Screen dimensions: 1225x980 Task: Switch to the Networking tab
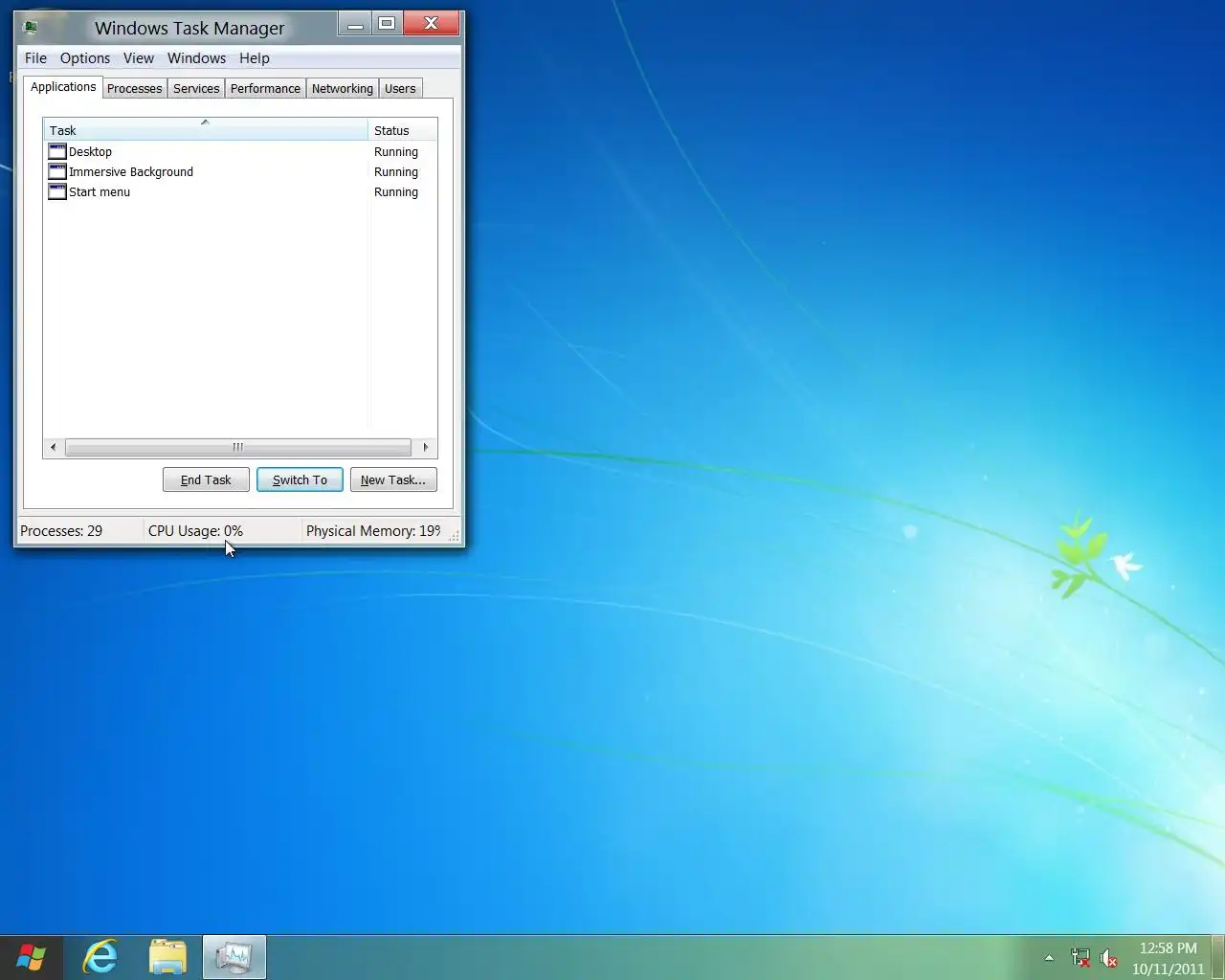coord(343,89)
